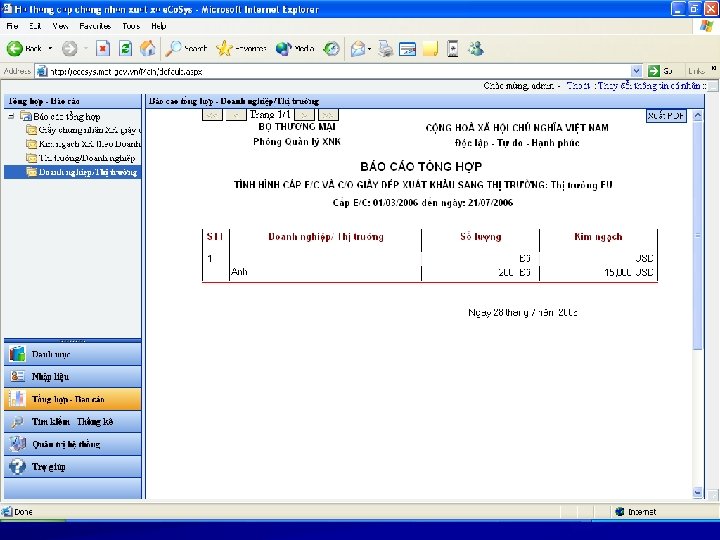Click the Xuất PDF export button
Image resolution: width=720 pixels, height=540 pixels.
click(666, 116)
